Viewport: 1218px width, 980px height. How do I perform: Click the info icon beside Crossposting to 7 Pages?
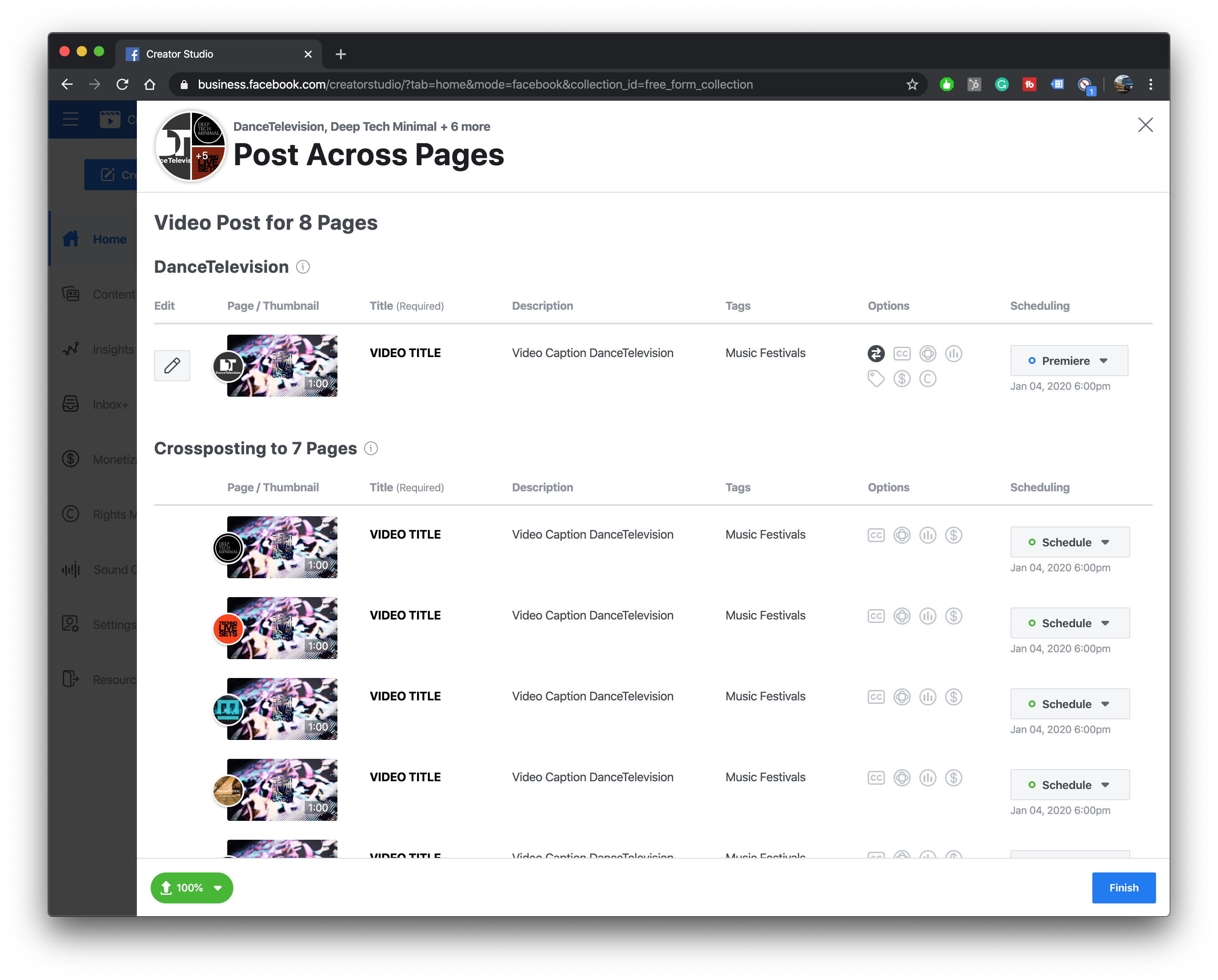(371, 448)
